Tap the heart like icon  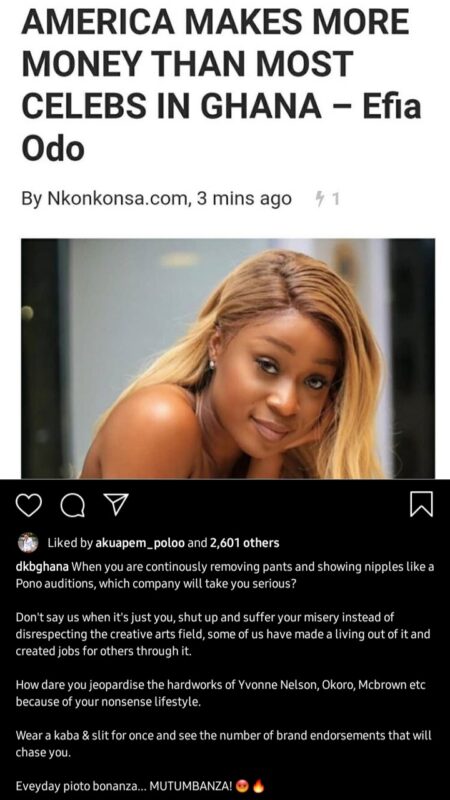click(29, 505)
